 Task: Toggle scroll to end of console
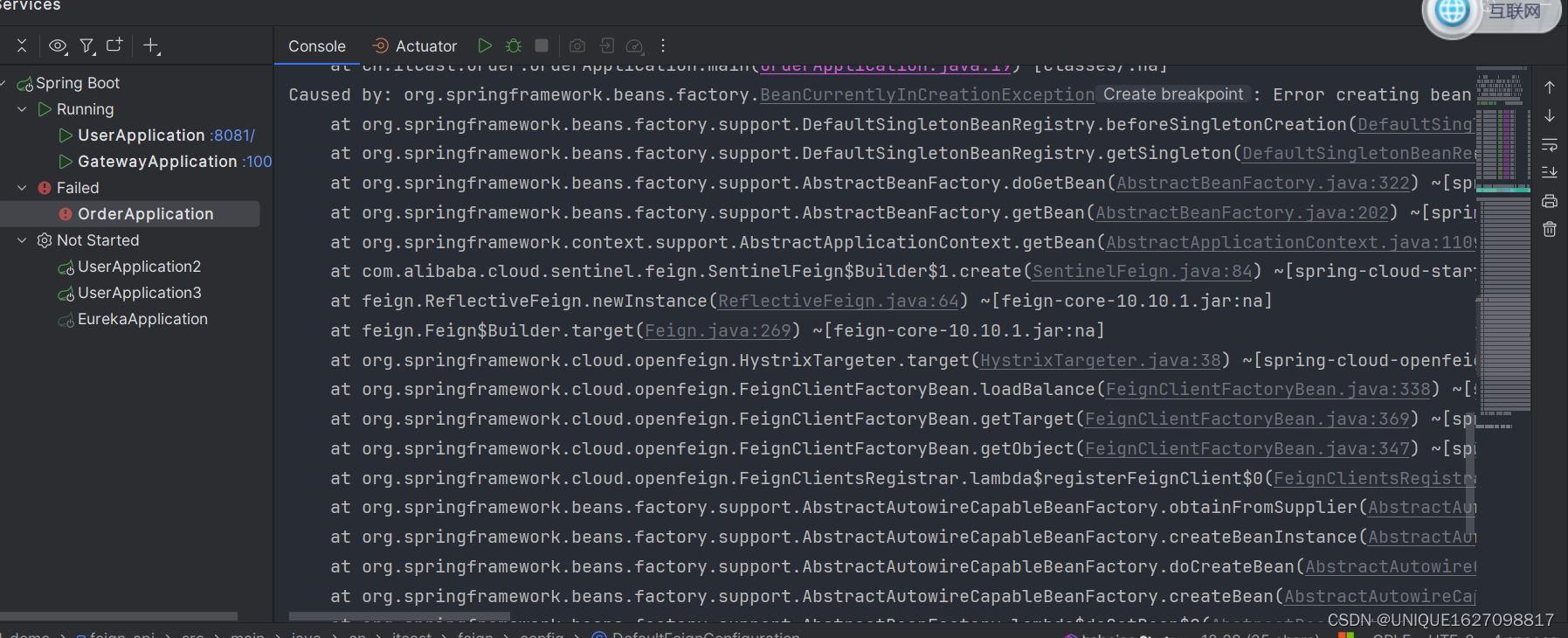[x=1550, y=172]
